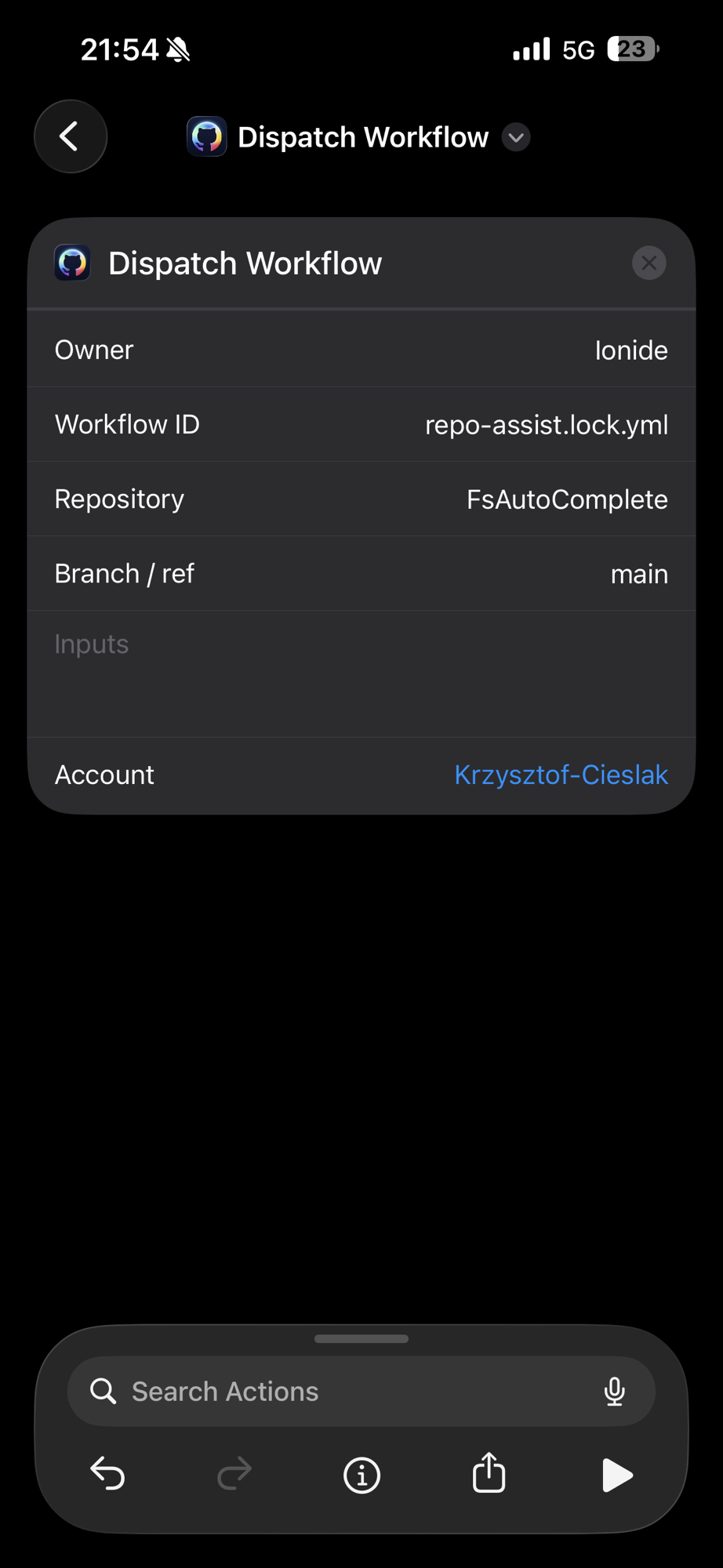Remove the Dispatch Workflow action
The image size is (723, 1568).
coord(649,263)
